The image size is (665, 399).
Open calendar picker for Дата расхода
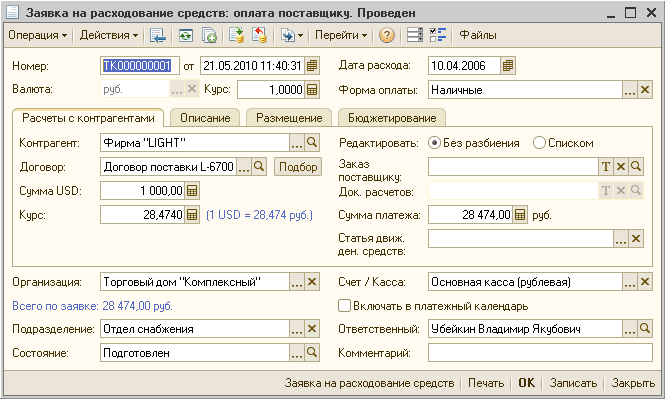pyautogui.click(x=508, y=66)
